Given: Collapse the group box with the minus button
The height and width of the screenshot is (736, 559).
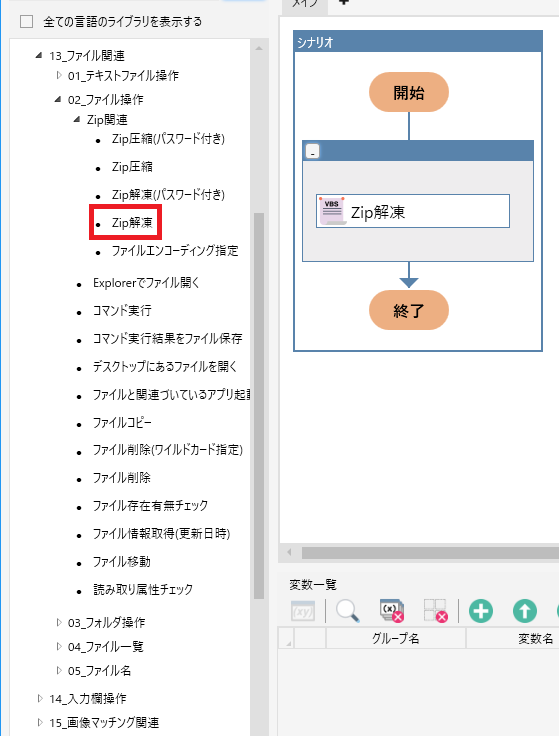Looking at the screenshot, I should 313,152.
